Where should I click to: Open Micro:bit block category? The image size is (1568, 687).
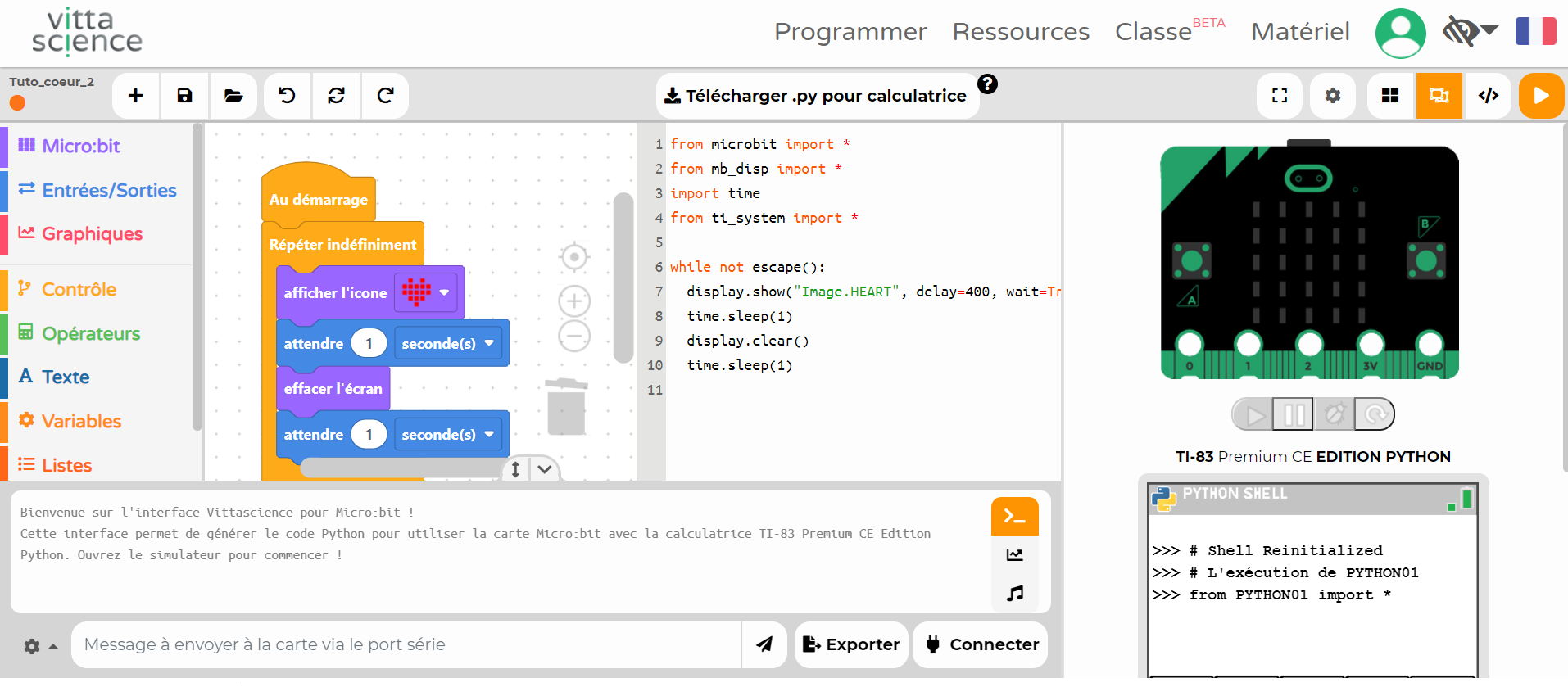pyautogui.click(x=97, y=146)
